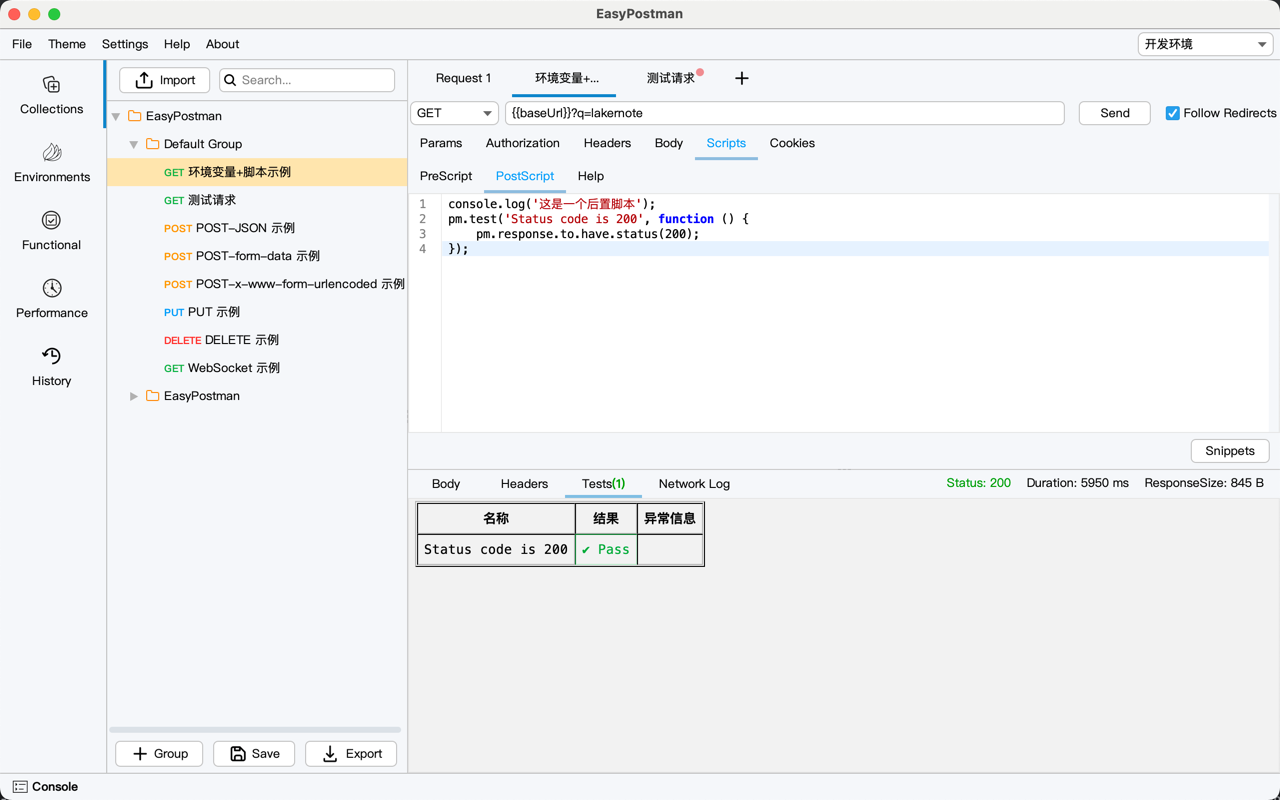Open the Environments sidebar icon

(x=52, y=153)
